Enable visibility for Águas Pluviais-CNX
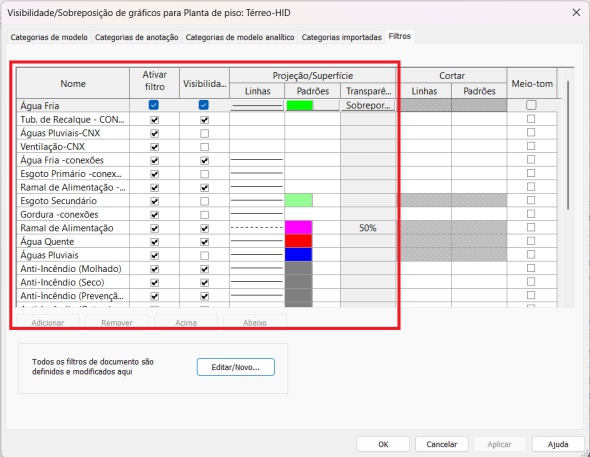 (x=204, y=133)
